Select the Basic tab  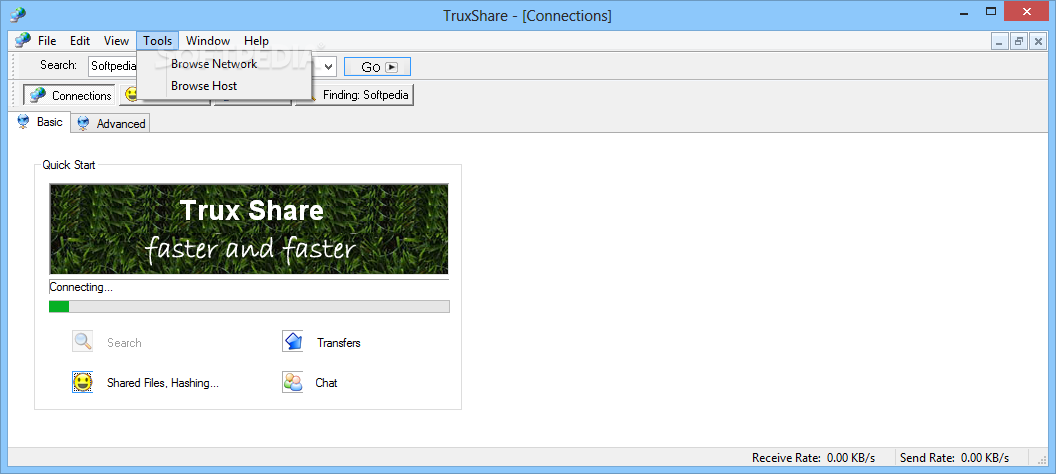point(40,122)
